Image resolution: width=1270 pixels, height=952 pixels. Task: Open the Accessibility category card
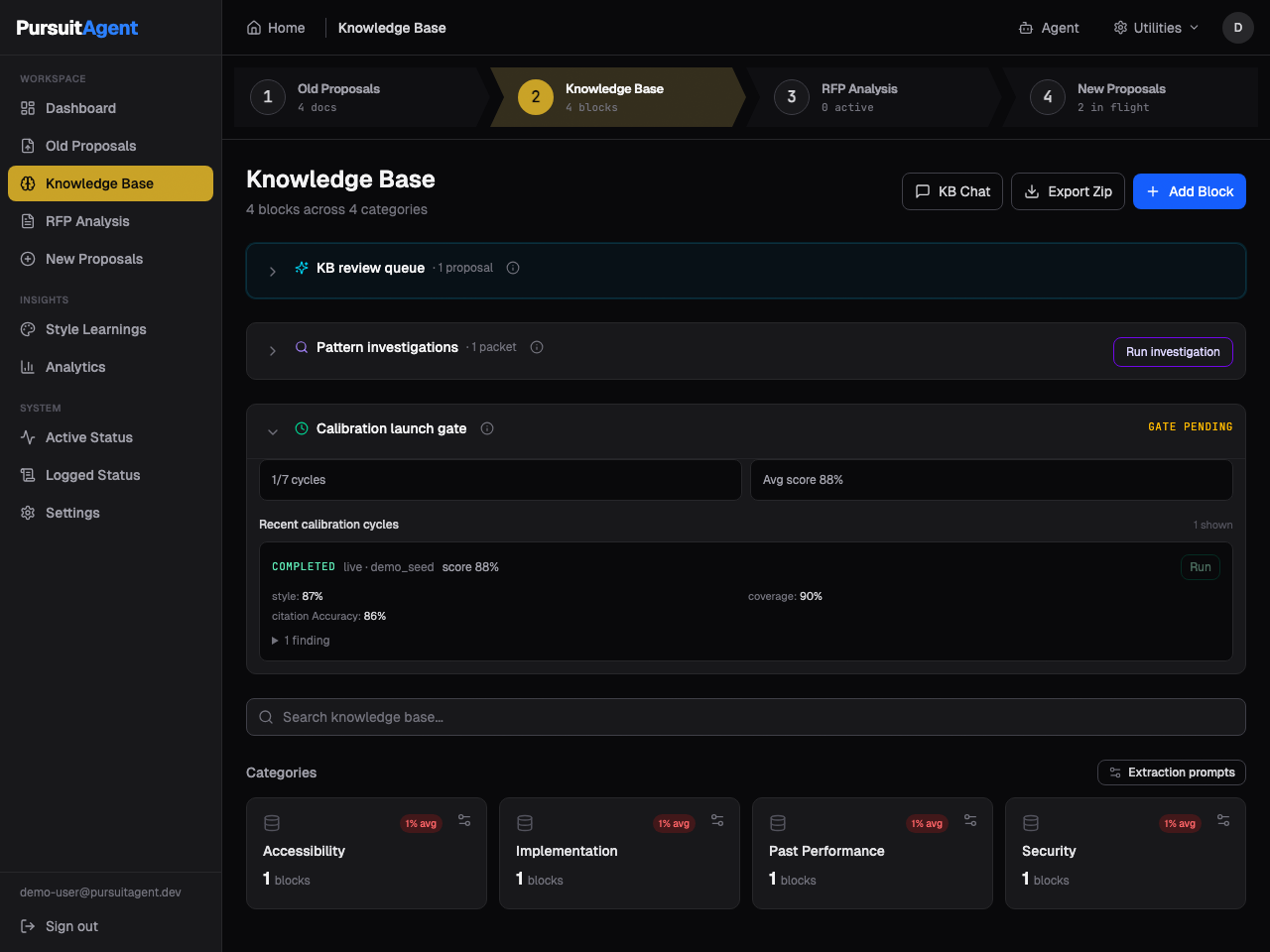(x=366, y=853)
